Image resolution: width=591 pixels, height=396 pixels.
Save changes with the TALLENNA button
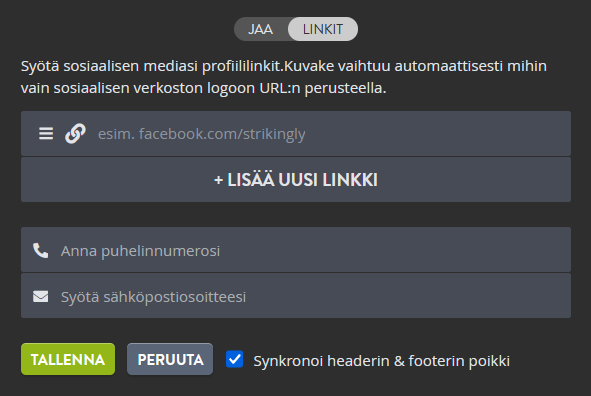pyautogui.click(x=68, y=359)
